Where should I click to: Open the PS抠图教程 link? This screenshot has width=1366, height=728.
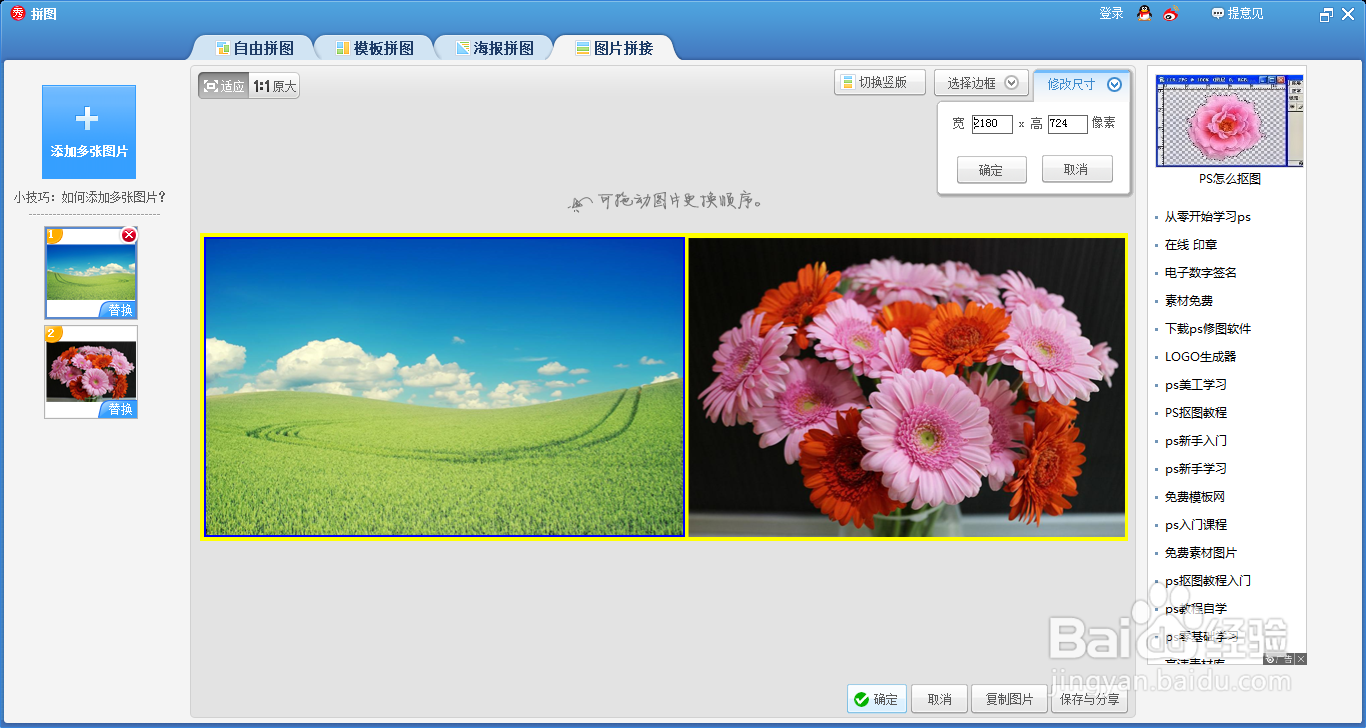coord(1196,413)
